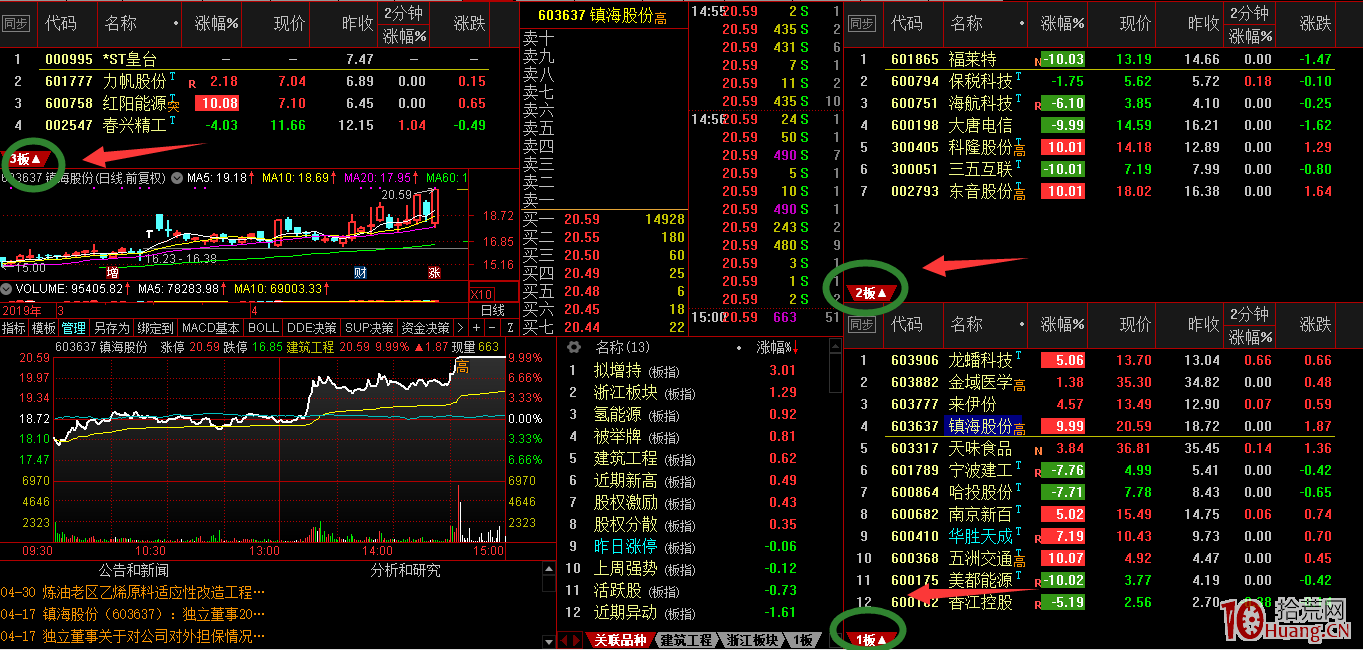Click the 绑定到 option

(156, 327)
